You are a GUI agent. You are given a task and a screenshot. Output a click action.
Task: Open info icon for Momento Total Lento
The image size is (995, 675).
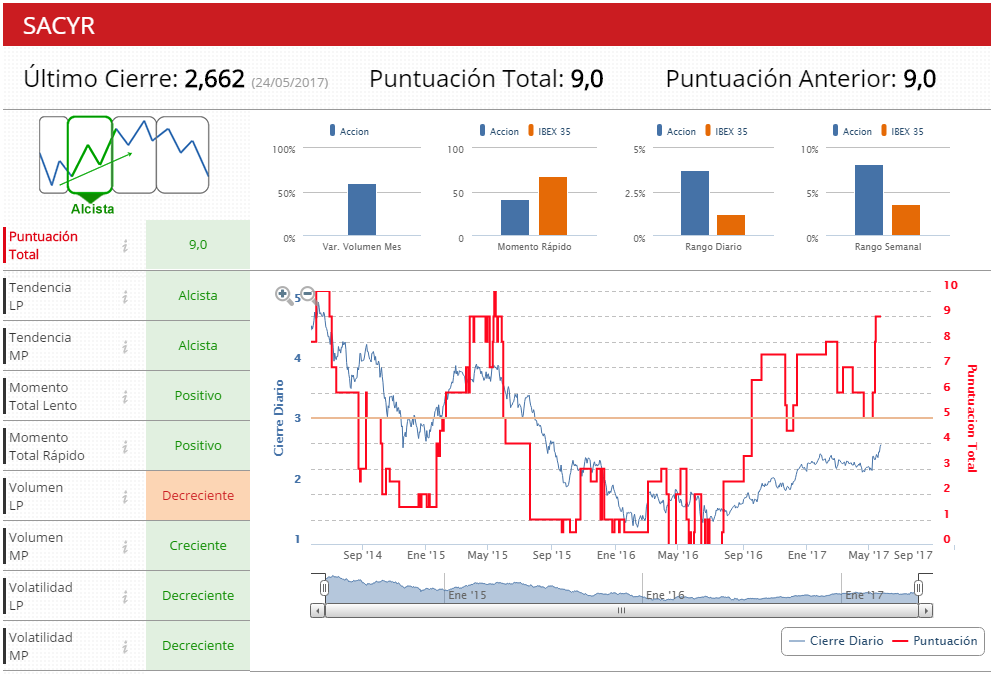coord(125,396)
